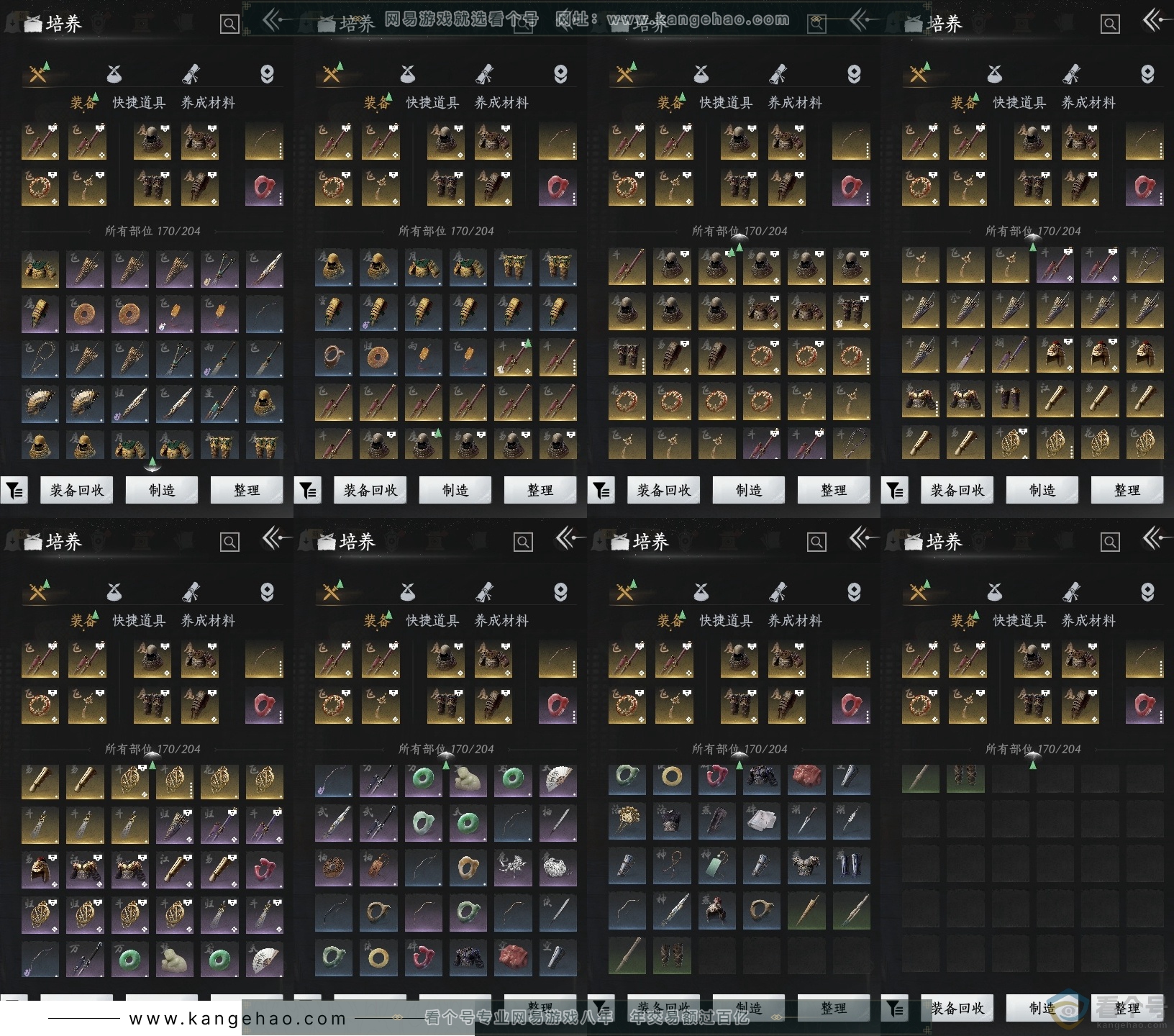Open search icon in bottom row second panel
Image resolution: width=1174 pixels, height=1036 pixels.
[x=523, y=542]
